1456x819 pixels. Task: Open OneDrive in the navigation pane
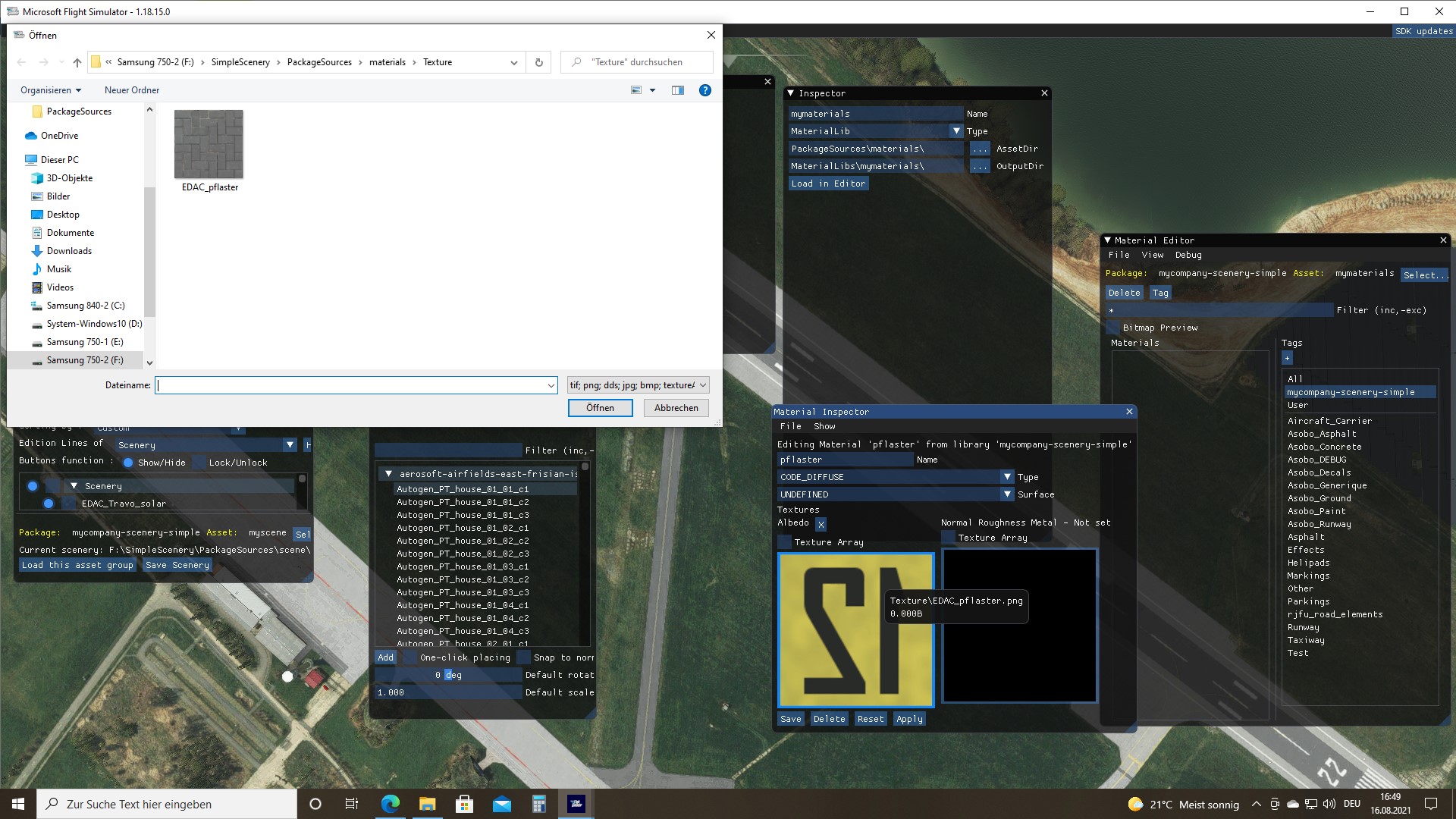point(59,136)
